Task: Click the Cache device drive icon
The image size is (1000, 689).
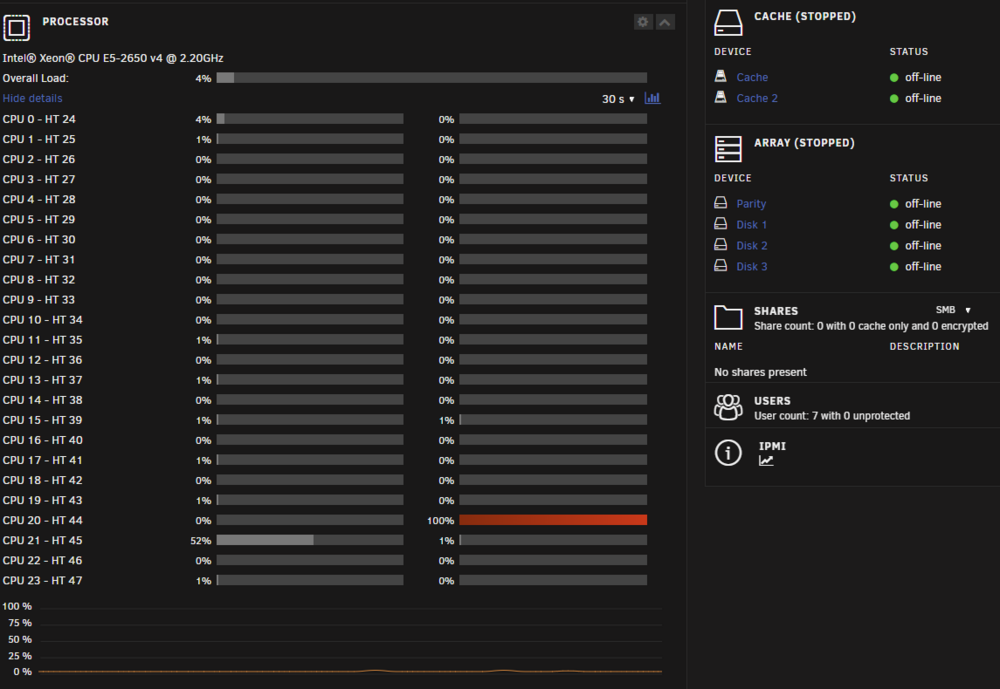Action: pyautogui.click(x=721, y=76)
